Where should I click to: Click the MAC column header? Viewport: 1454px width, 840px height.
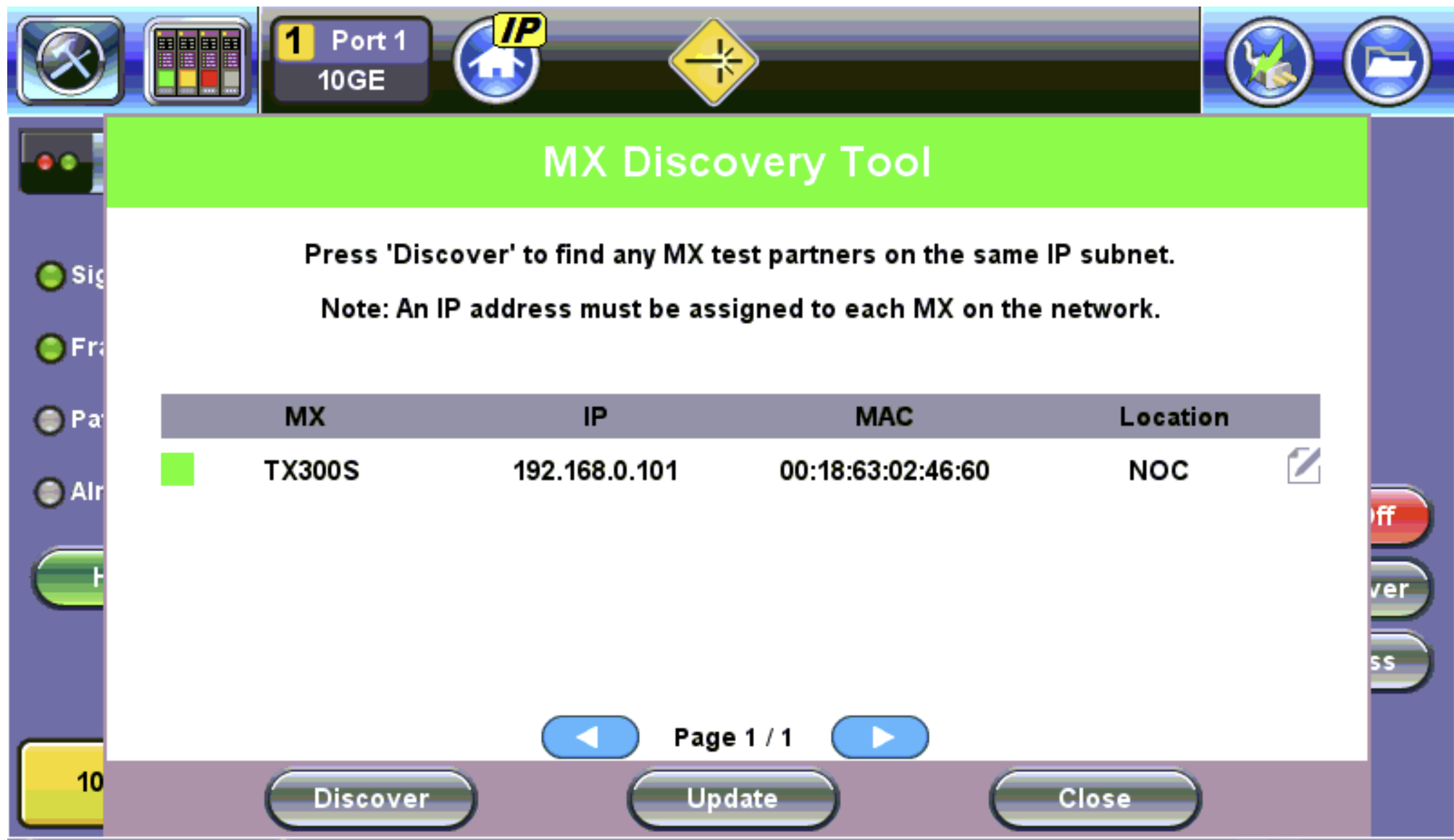coord(885,416)
